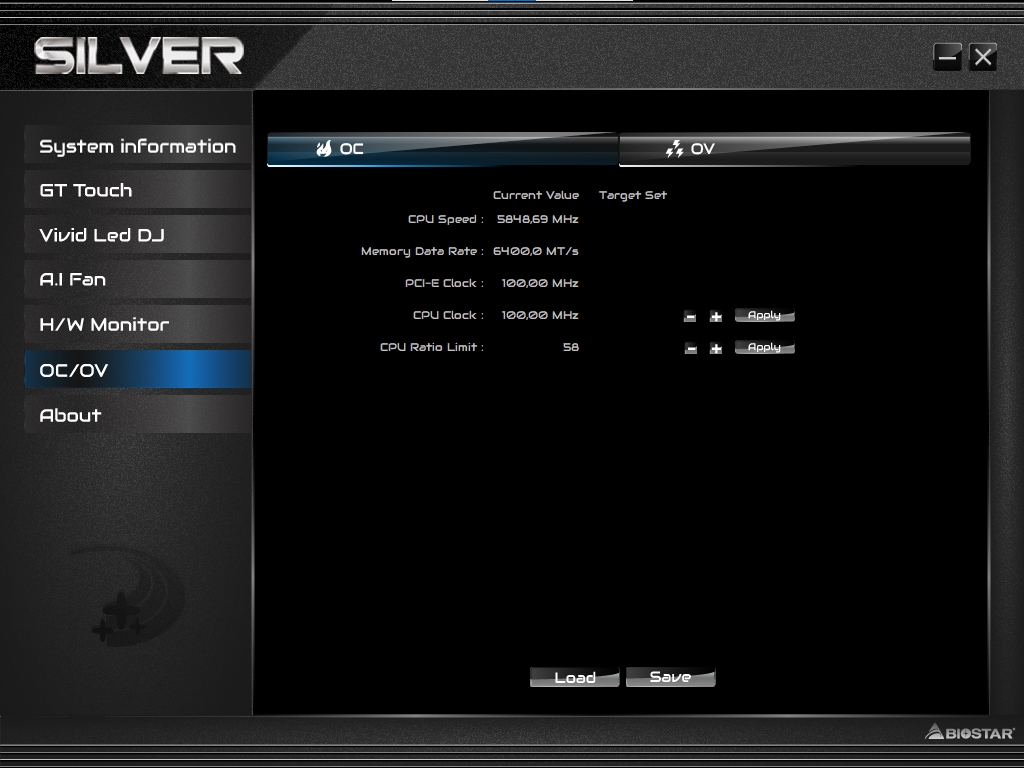This screenshot has width=1024, height=768.
Task: Click the Current Value column header
Action: click(x=536, y=195)
